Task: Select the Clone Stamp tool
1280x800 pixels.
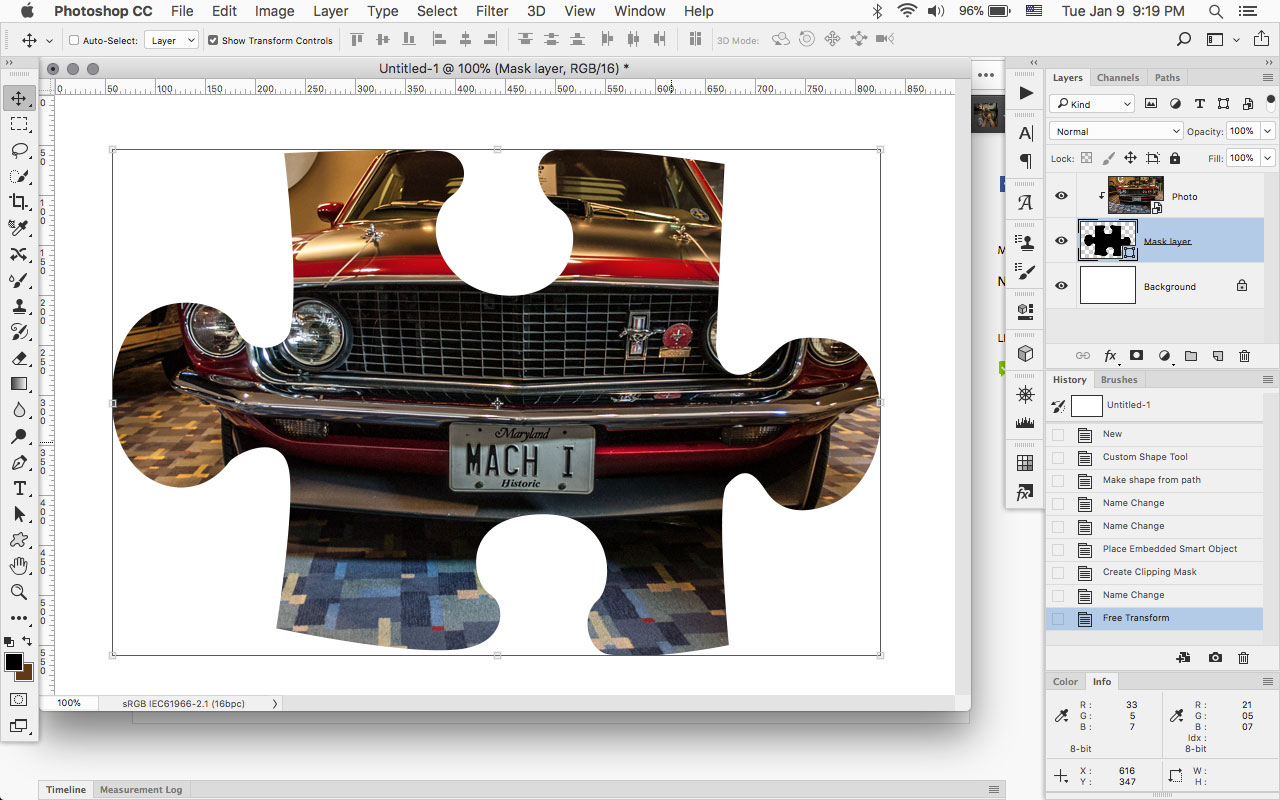Action: 19,306
